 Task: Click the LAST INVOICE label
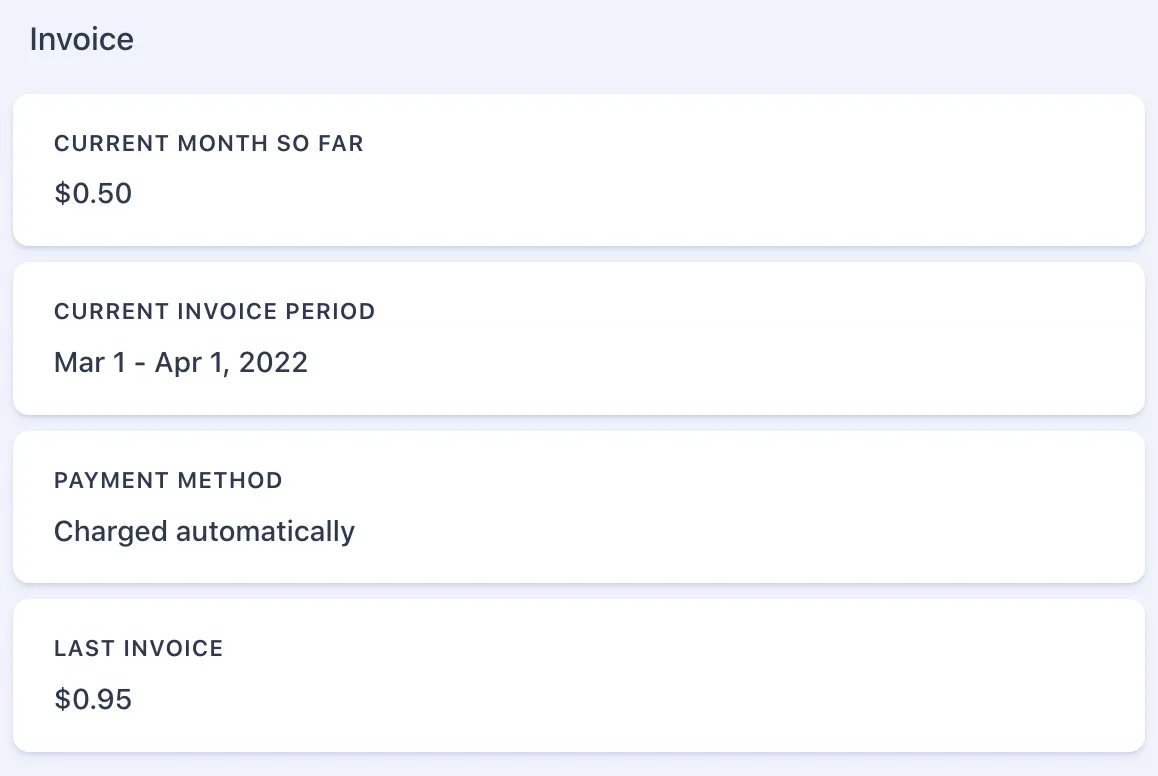(x=138, y=648)
